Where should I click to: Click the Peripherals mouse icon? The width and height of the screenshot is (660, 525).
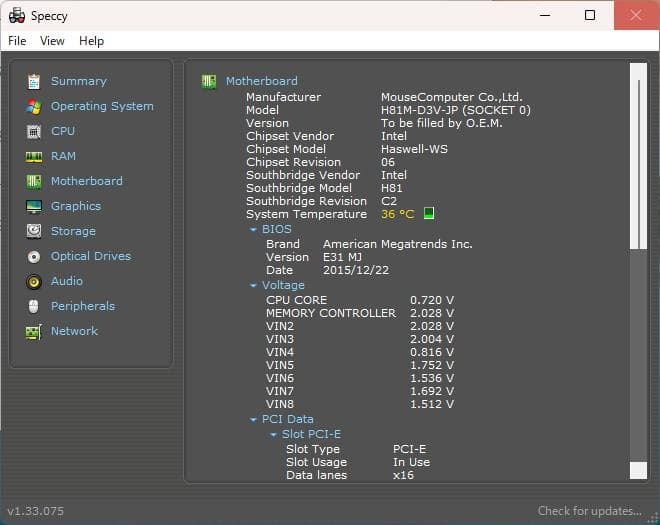pos(34,306)
